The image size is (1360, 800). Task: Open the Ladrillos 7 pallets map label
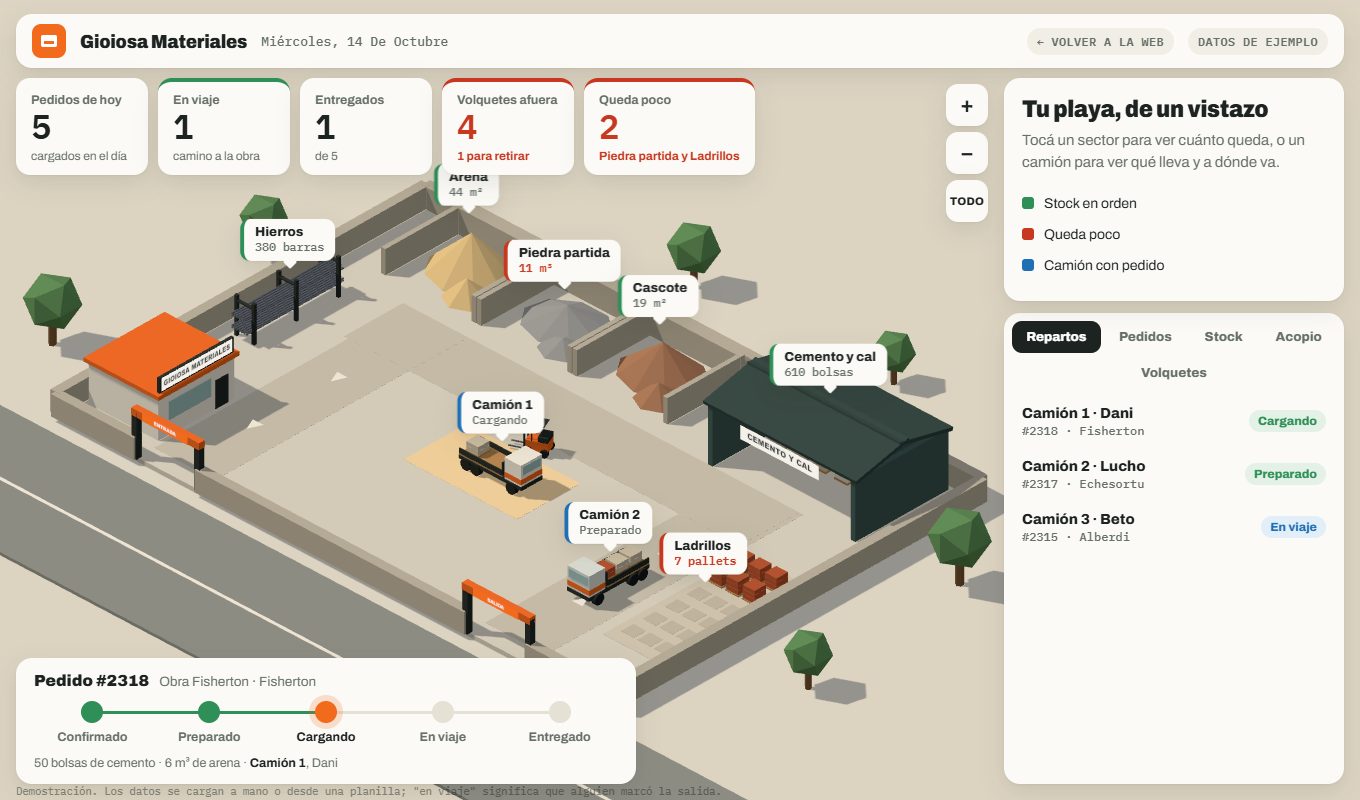(x=704, y=553)
